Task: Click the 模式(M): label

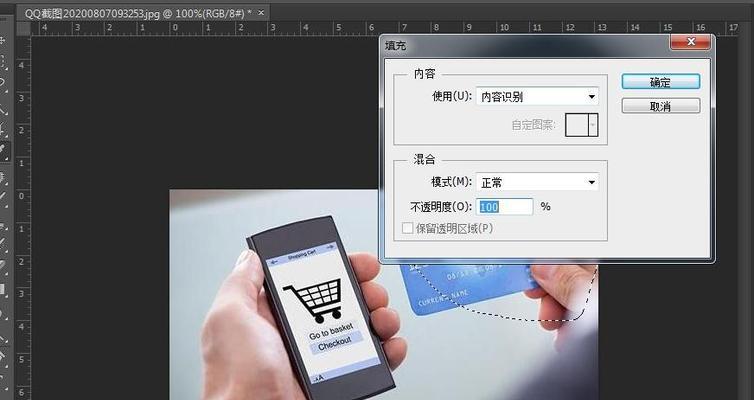Action: pyautogui.click(x=451, y=182)
